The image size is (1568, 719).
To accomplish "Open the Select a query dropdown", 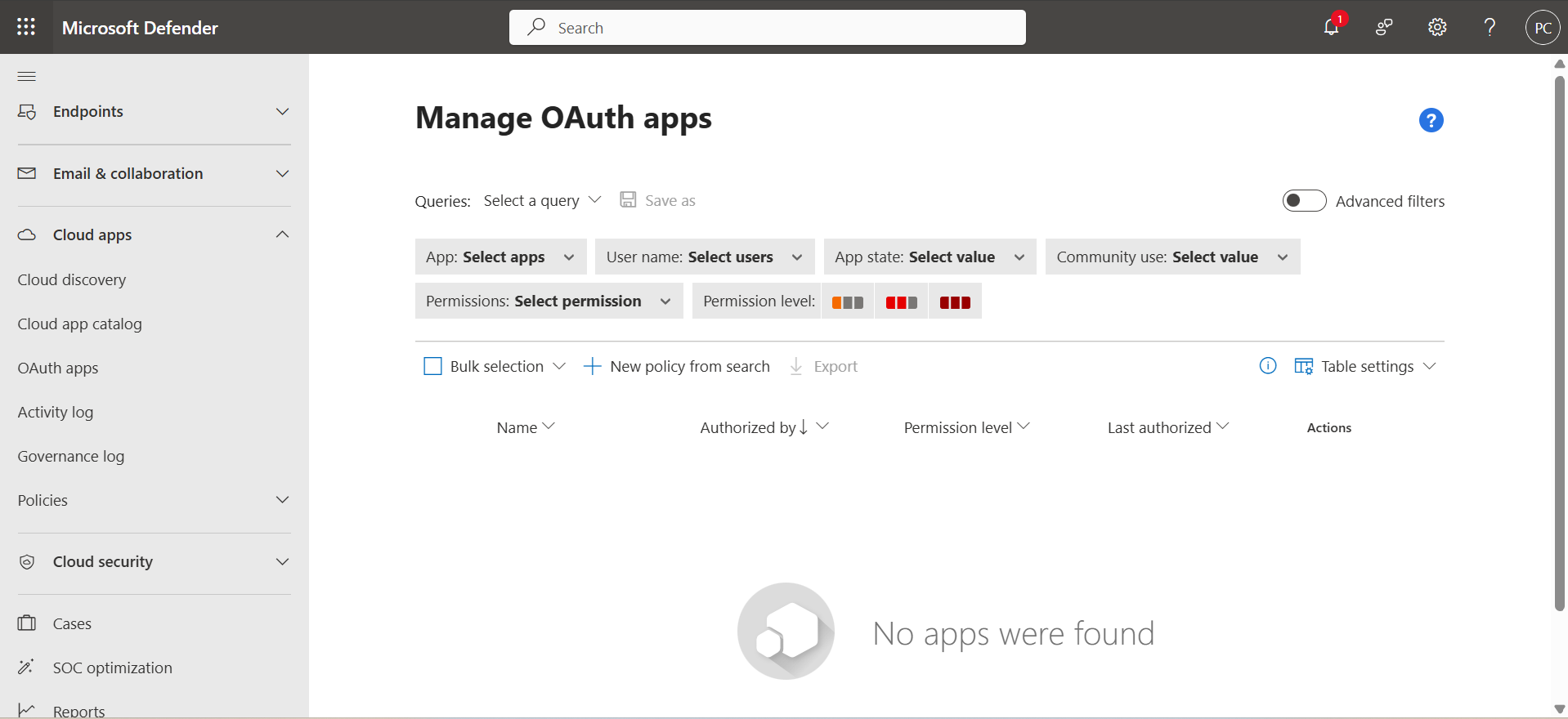I will pyautogui.click(x=542, y=200).
